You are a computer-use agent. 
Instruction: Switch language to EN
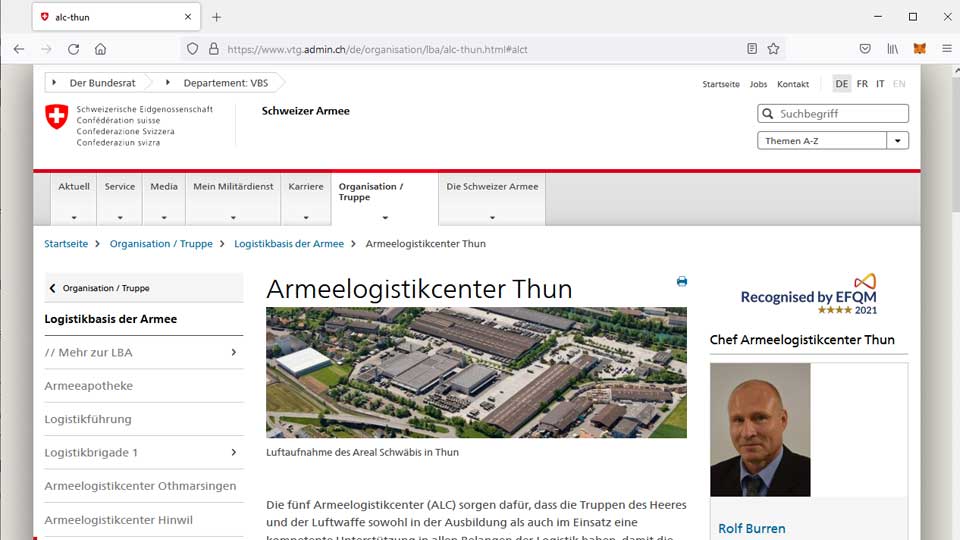click(899, 84)
